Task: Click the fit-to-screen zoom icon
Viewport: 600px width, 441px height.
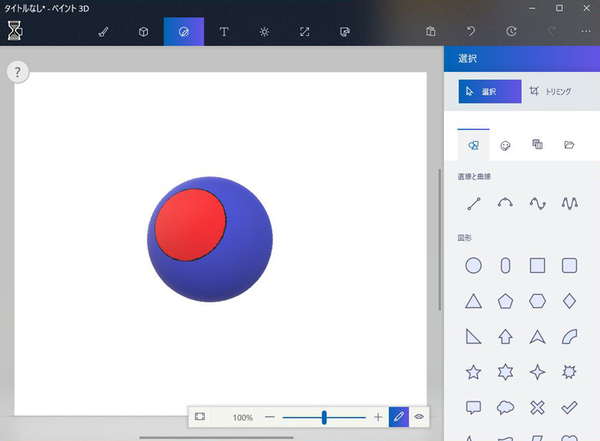Action: point(200,416)
